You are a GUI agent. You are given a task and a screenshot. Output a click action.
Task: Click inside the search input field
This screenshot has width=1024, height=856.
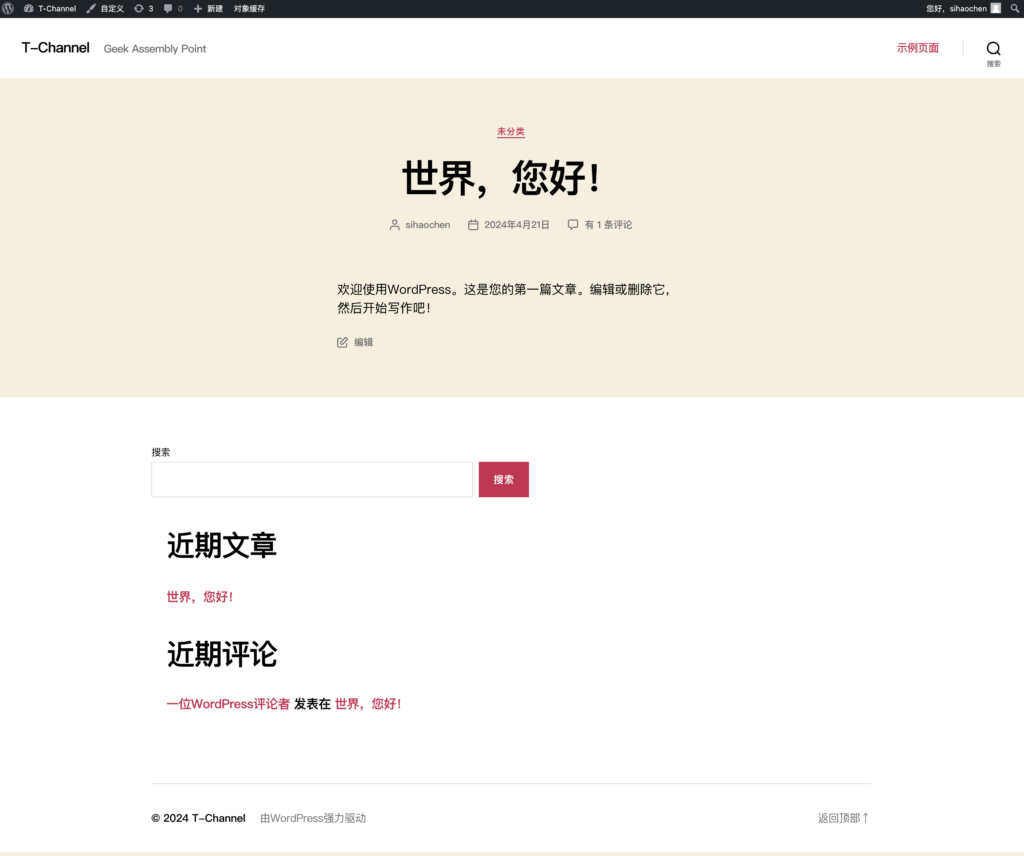(x=311, y=479)
